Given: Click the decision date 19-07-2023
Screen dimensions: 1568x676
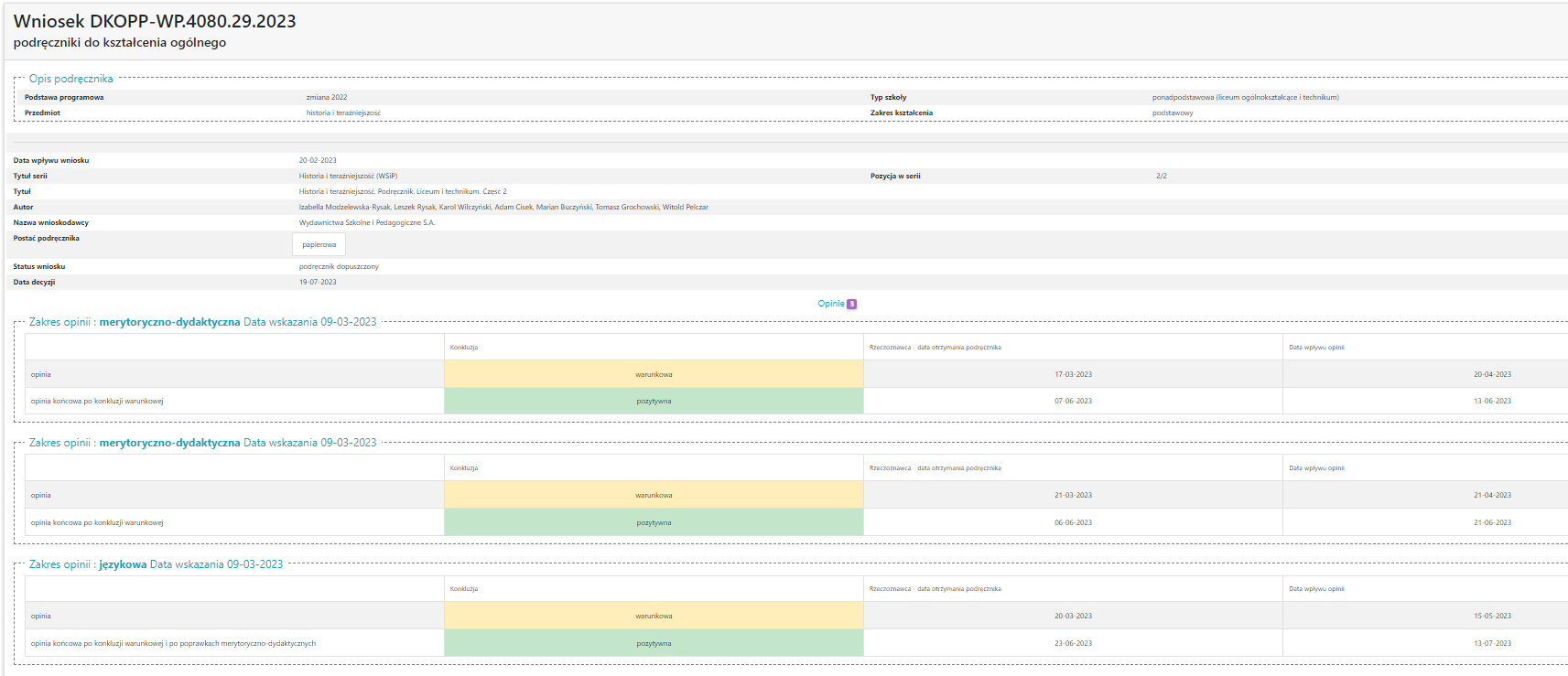Looking at the screenshot, I should click(318, 282).
